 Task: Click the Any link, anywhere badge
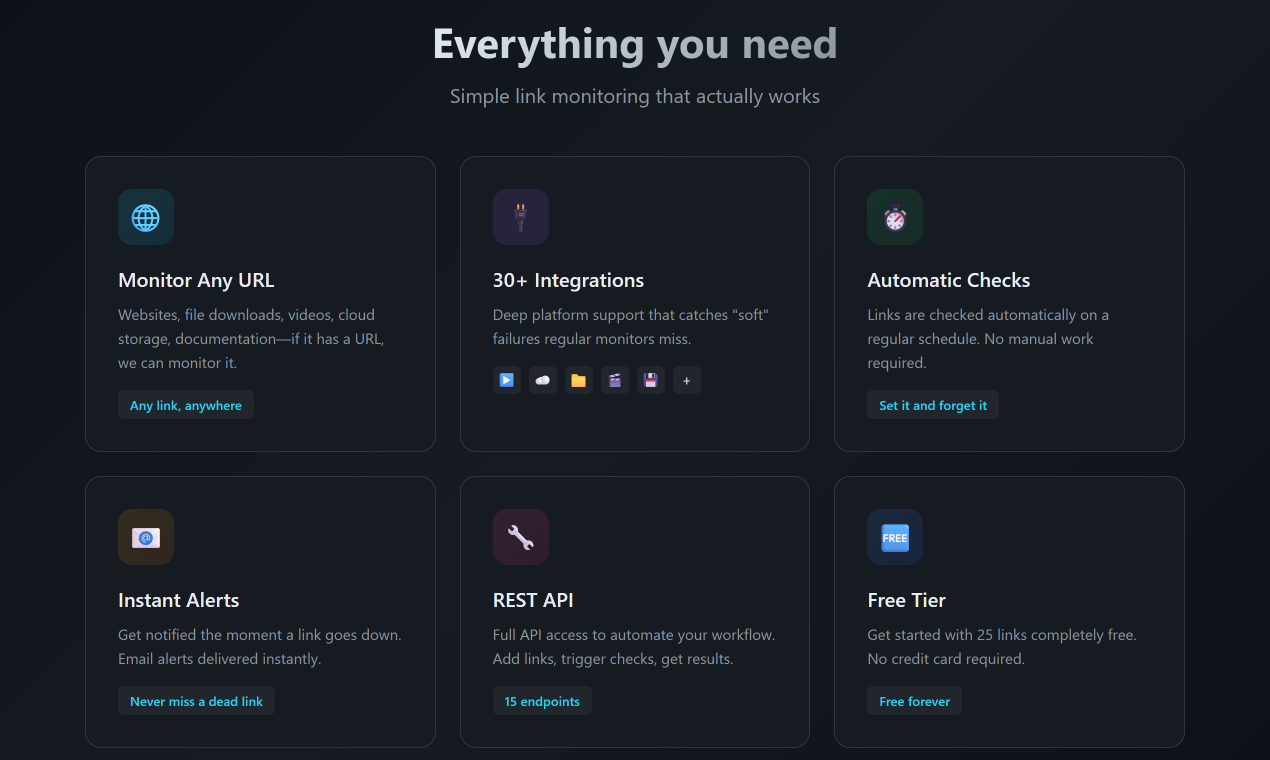pyautogui.click(x=186, y=405)
